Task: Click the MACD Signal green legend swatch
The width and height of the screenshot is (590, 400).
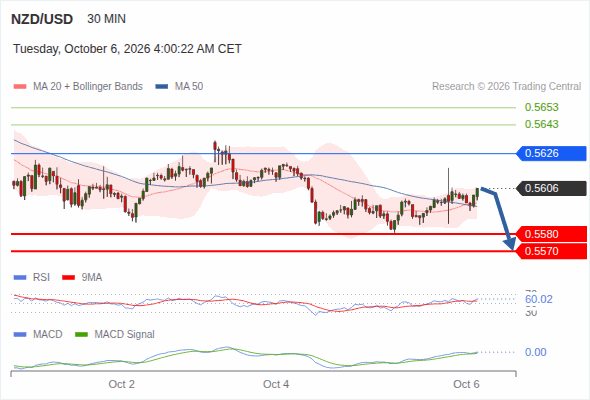Action: point(82,335)
